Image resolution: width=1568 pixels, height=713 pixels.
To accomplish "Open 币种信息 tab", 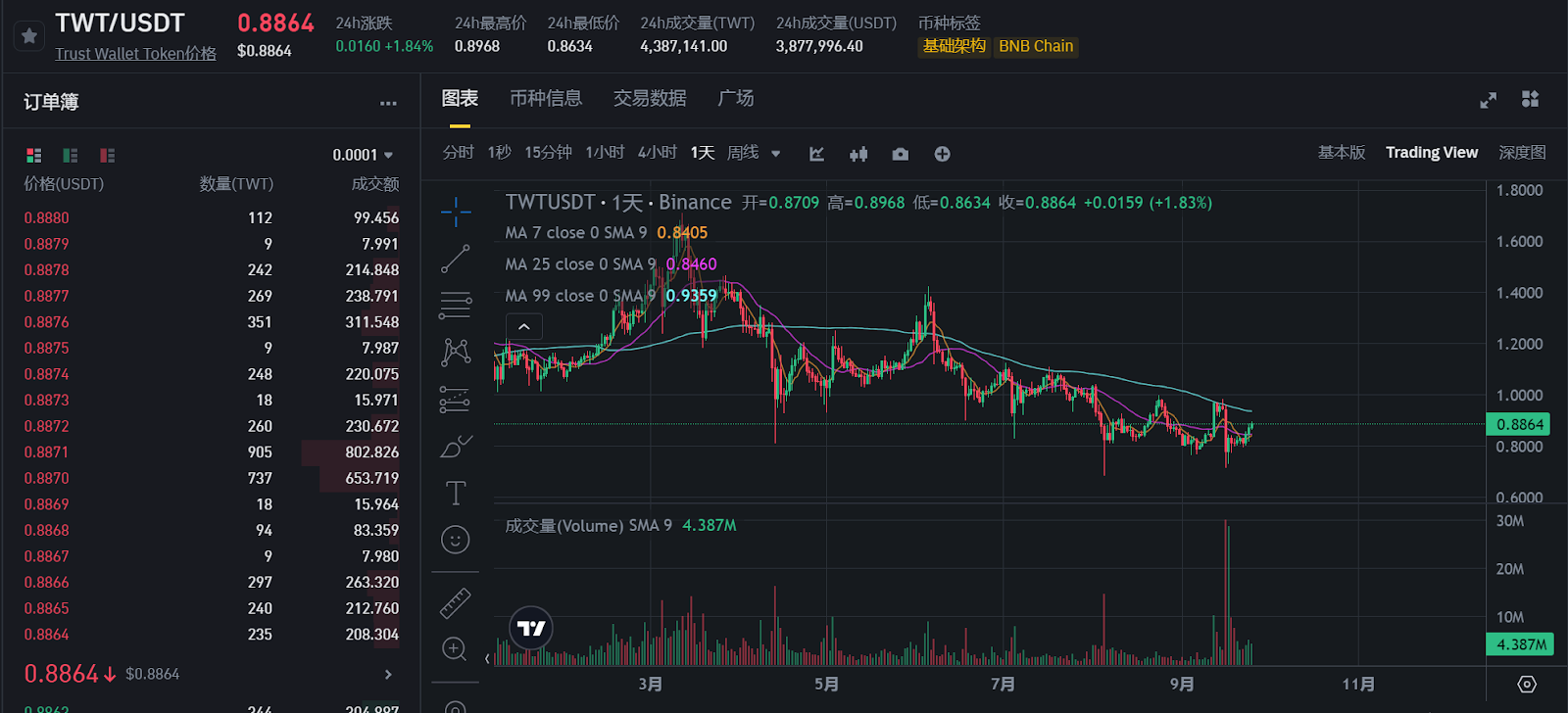I will (546, 98).
